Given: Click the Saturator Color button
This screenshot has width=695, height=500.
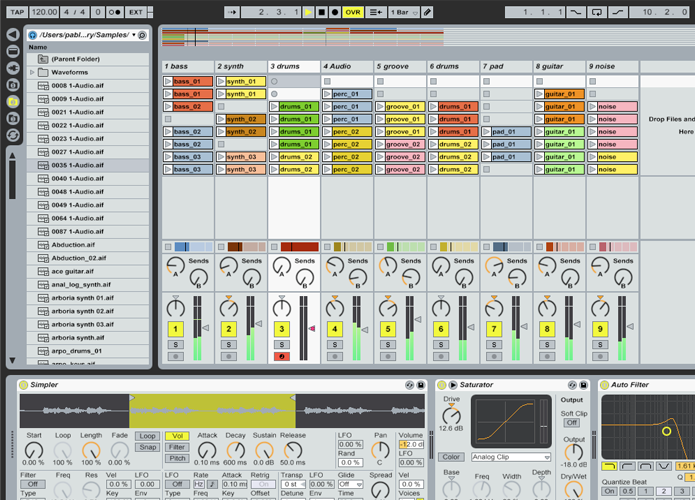Looking at the screenshot, I should point(451,457).
